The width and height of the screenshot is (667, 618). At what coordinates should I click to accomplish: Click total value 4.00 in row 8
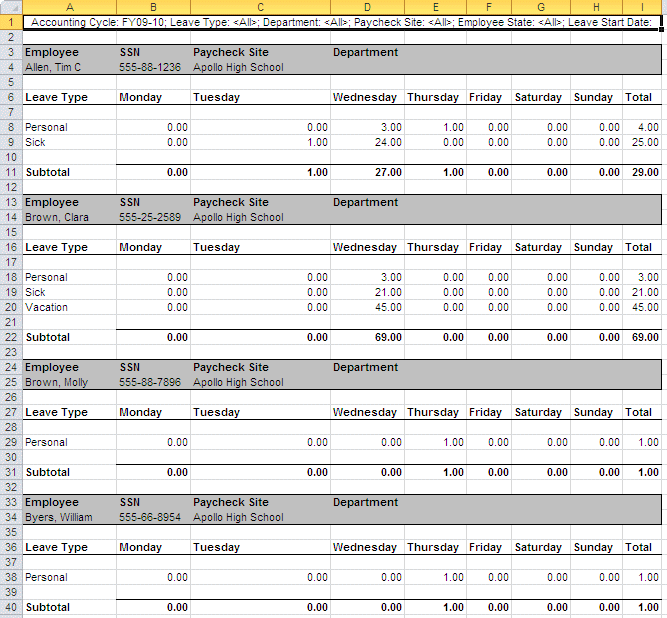[x=648, y=127]
